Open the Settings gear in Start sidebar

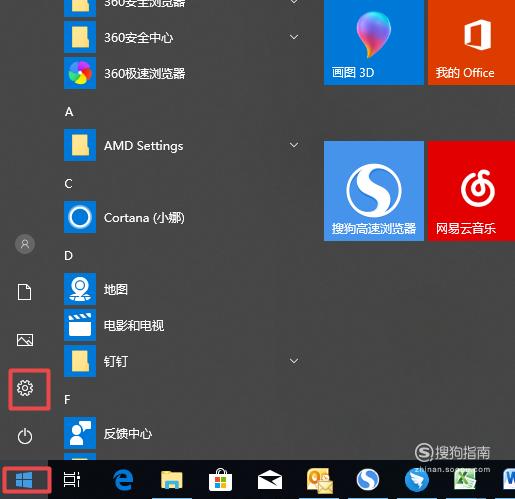tap(25, 388)
